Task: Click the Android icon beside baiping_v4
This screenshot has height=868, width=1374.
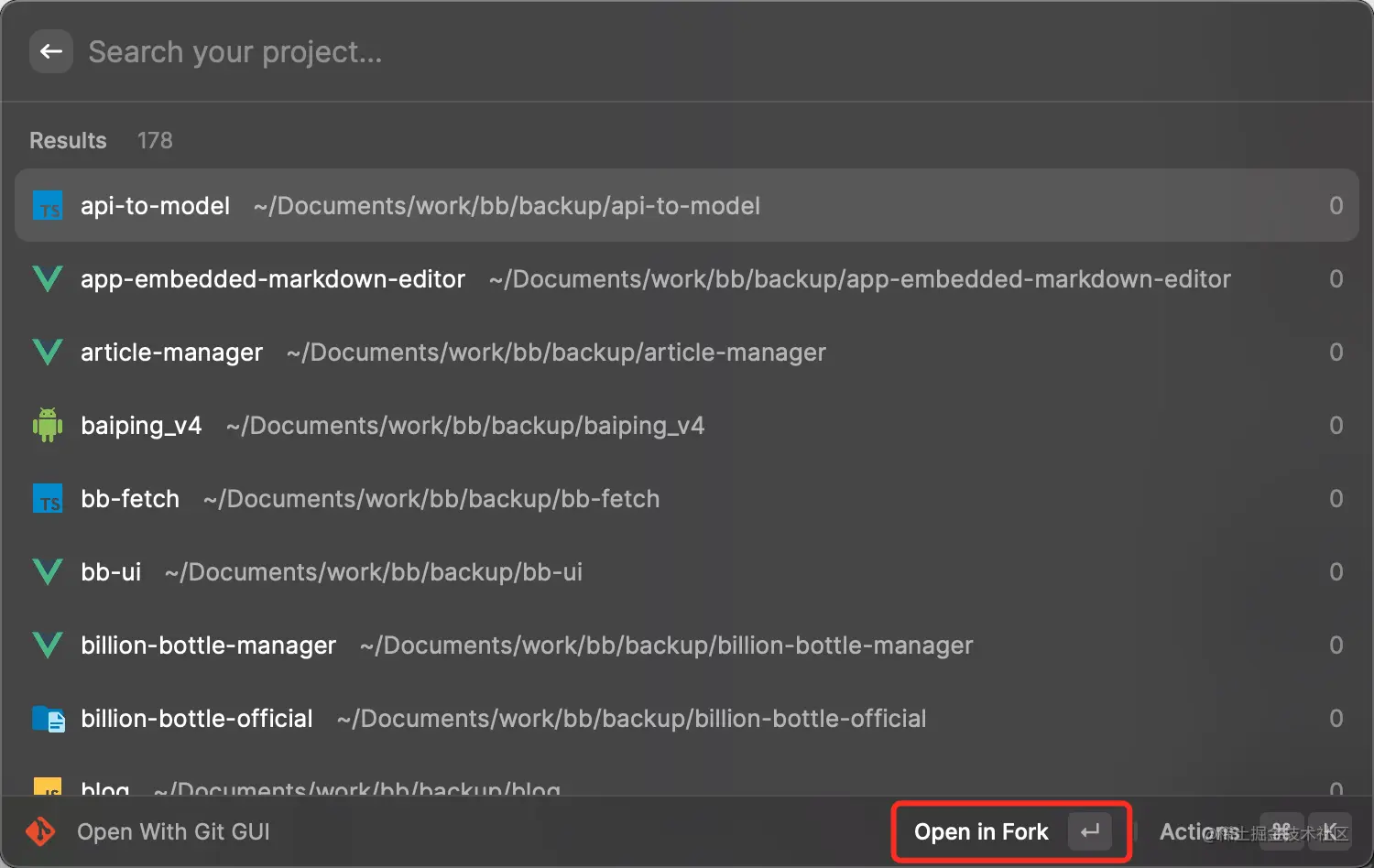Action: pos(48,426)
